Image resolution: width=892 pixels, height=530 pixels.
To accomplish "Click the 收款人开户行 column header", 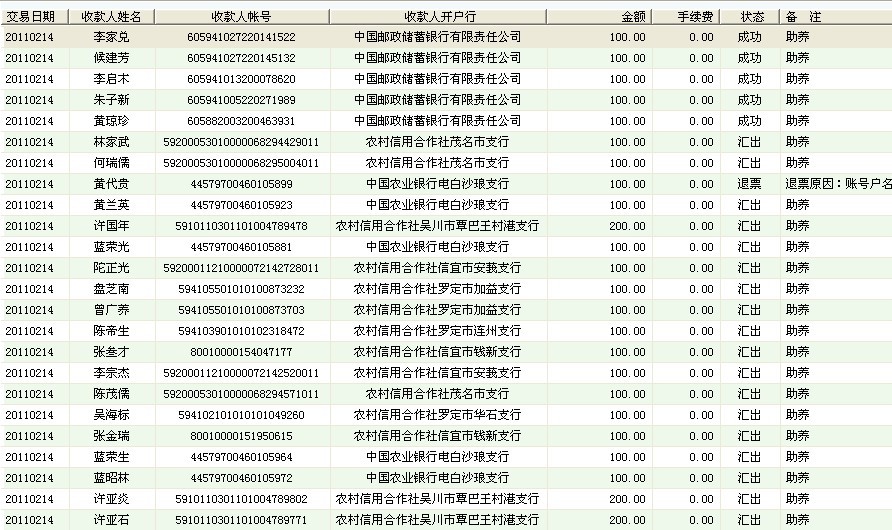I will (x=437, y=16).
